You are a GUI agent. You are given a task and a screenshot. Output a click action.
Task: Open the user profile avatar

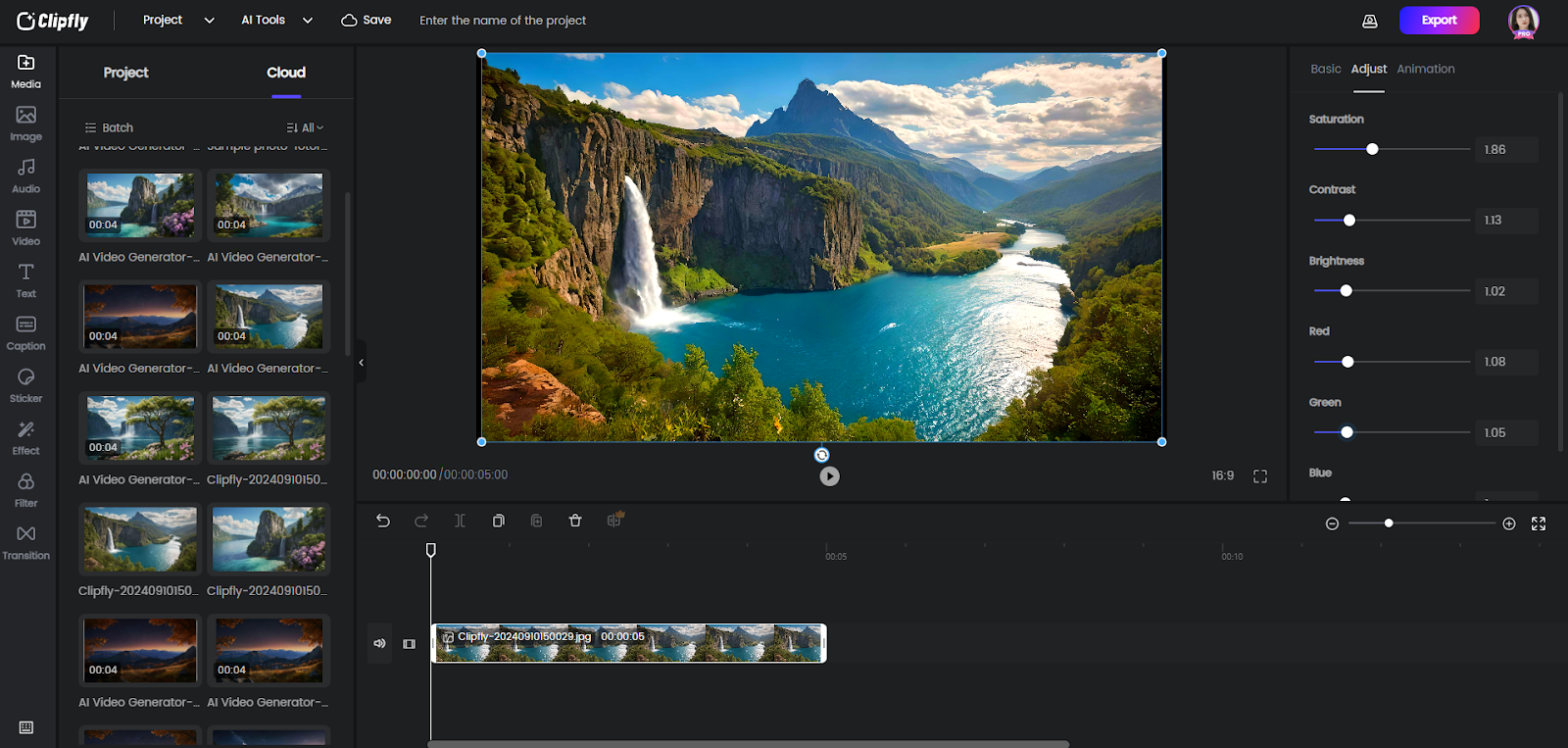[x=1523, y=21]
